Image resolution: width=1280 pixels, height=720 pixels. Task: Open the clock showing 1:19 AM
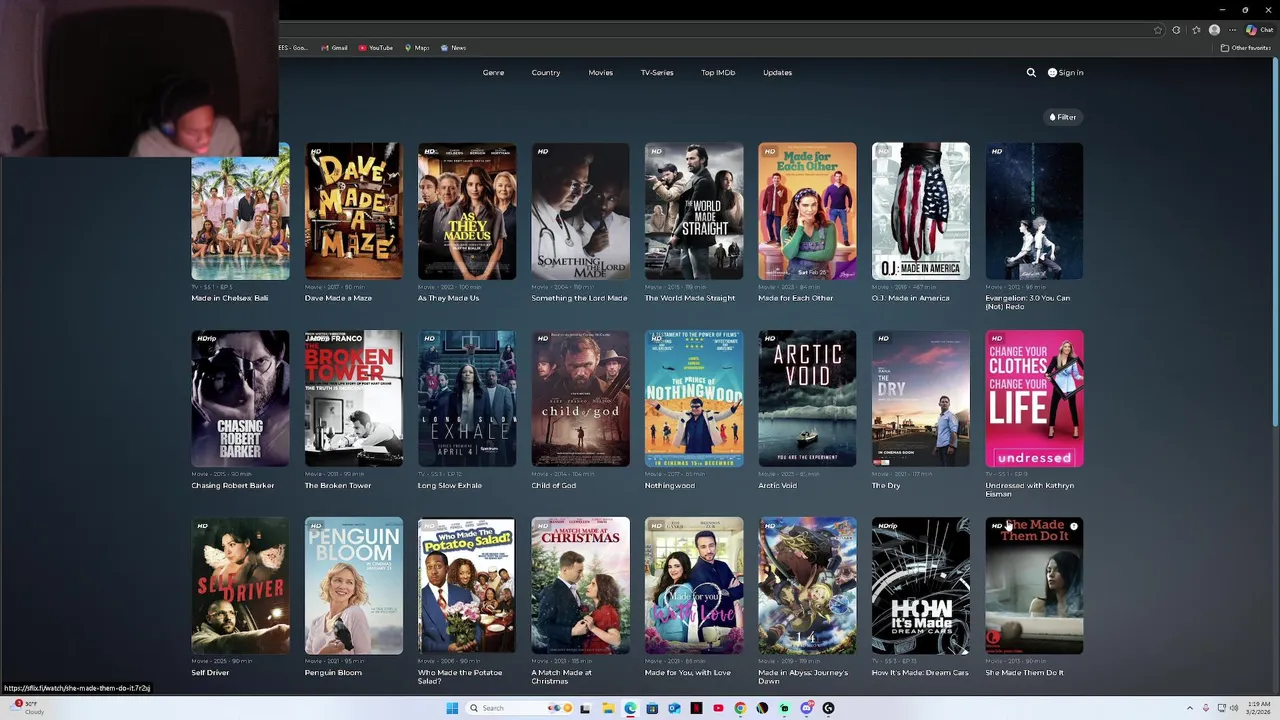pyautogui.click(x=1259, y=708)
